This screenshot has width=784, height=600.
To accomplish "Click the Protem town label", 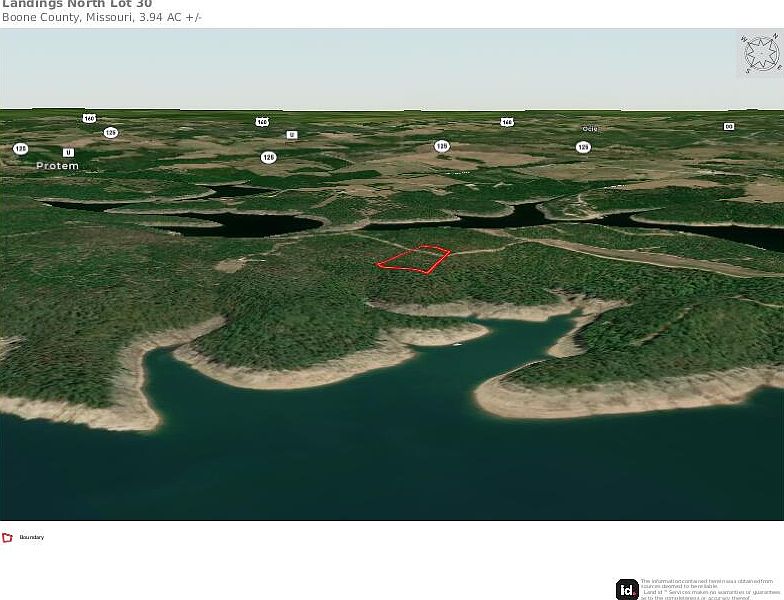I will [x=57, y=166].
